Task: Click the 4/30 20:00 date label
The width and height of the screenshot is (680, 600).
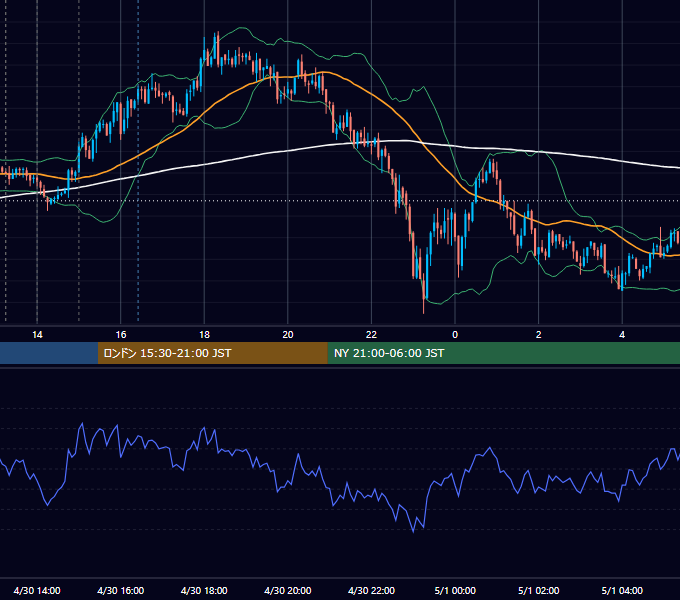Action: click(x=288, y=590)
